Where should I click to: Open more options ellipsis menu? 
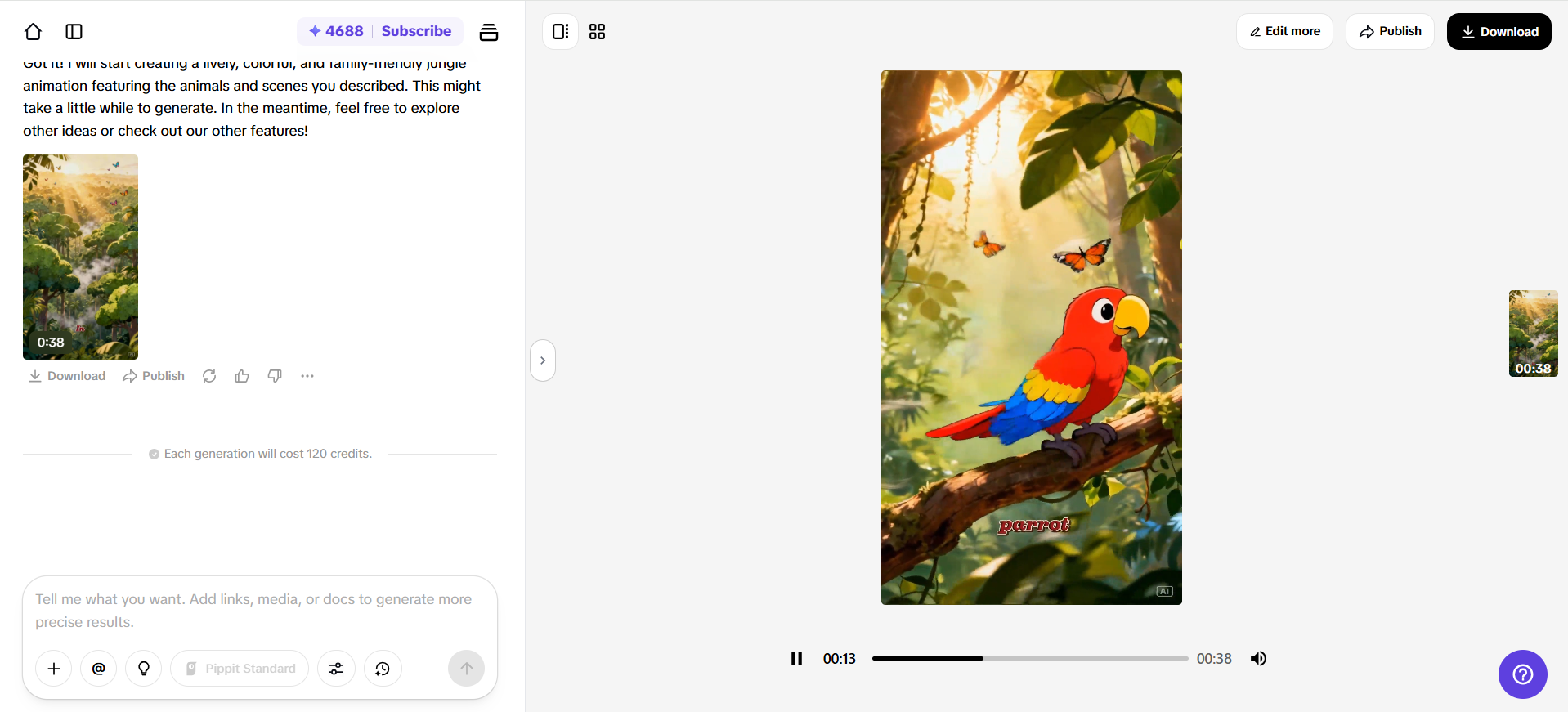tap(307, 376)
